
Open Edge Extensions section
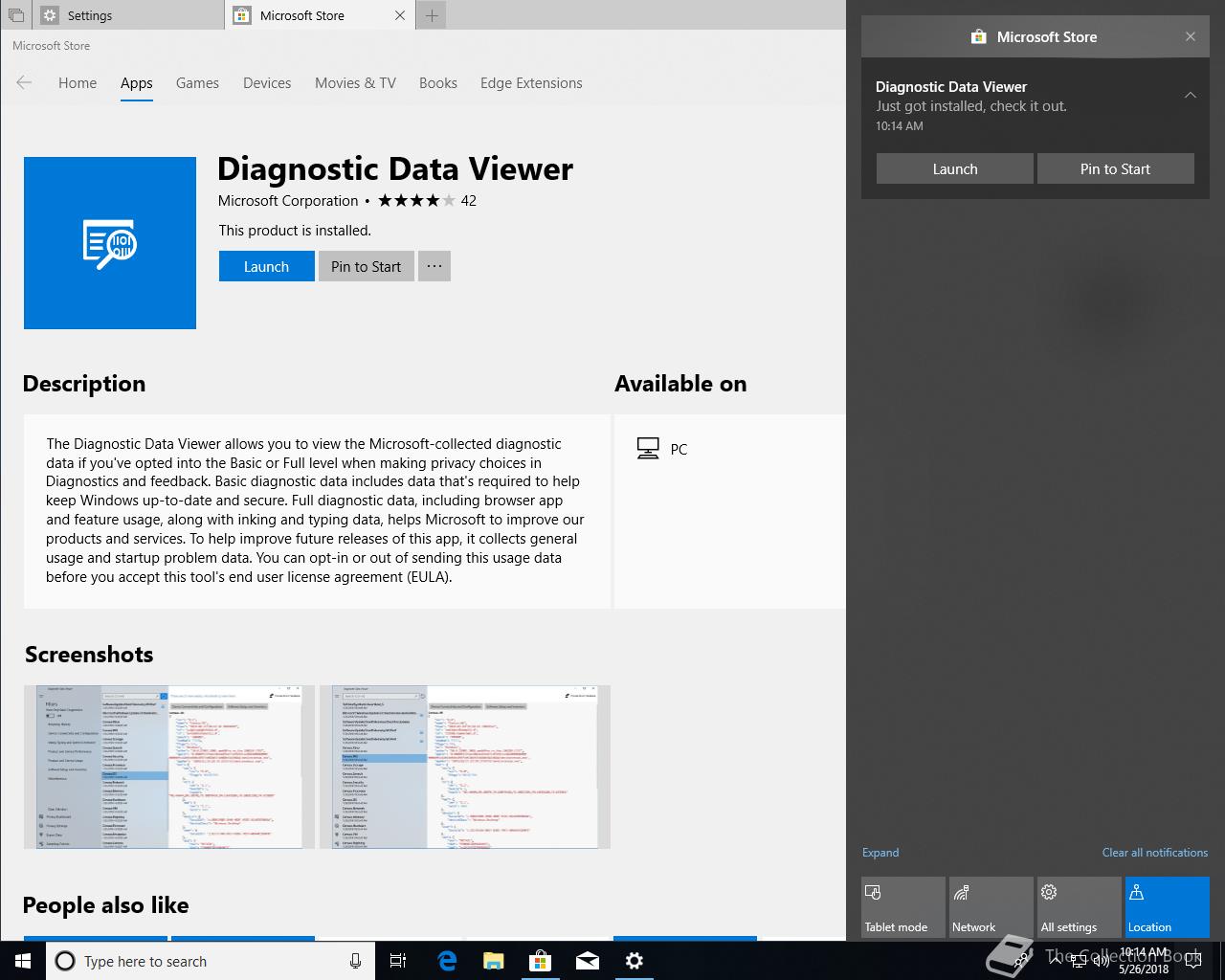[531, 83]
